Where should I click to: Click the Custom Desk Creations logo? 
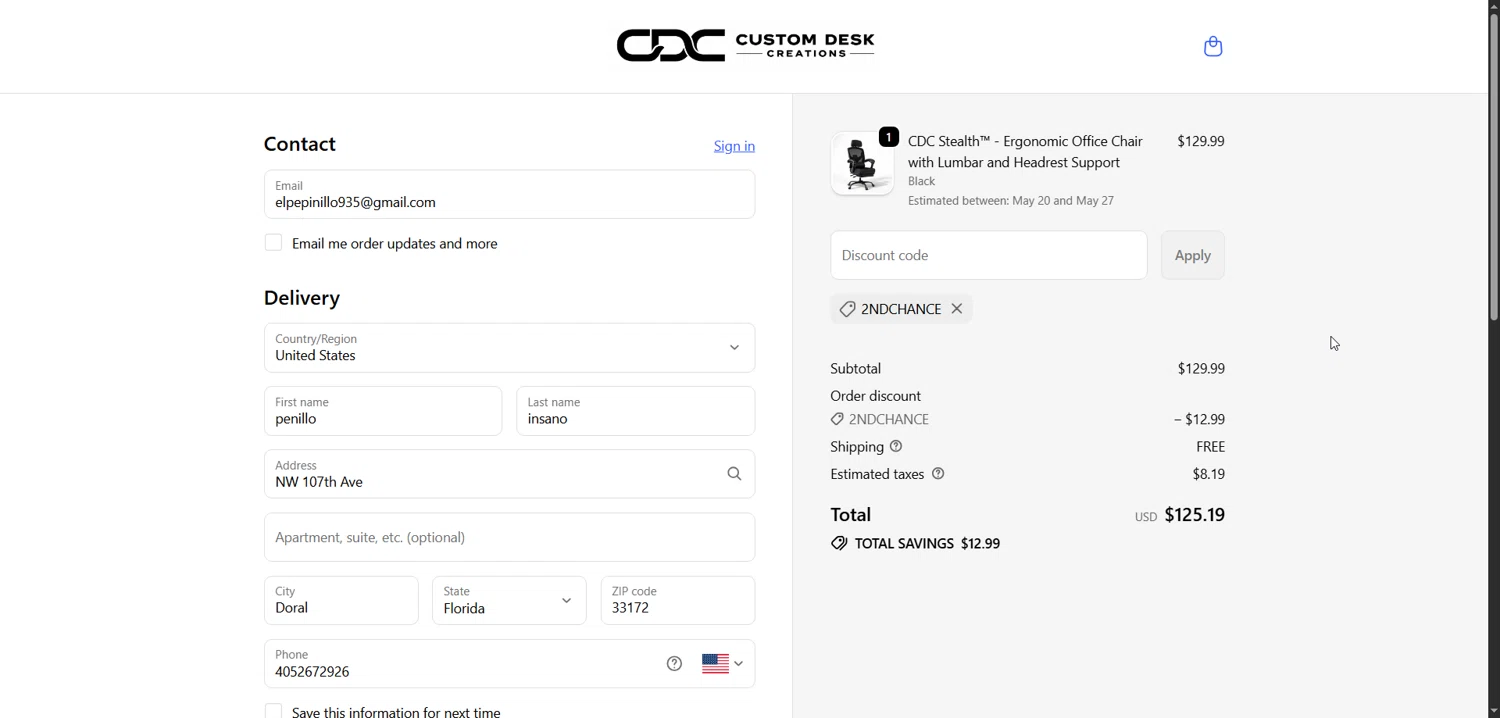[746, 46]
